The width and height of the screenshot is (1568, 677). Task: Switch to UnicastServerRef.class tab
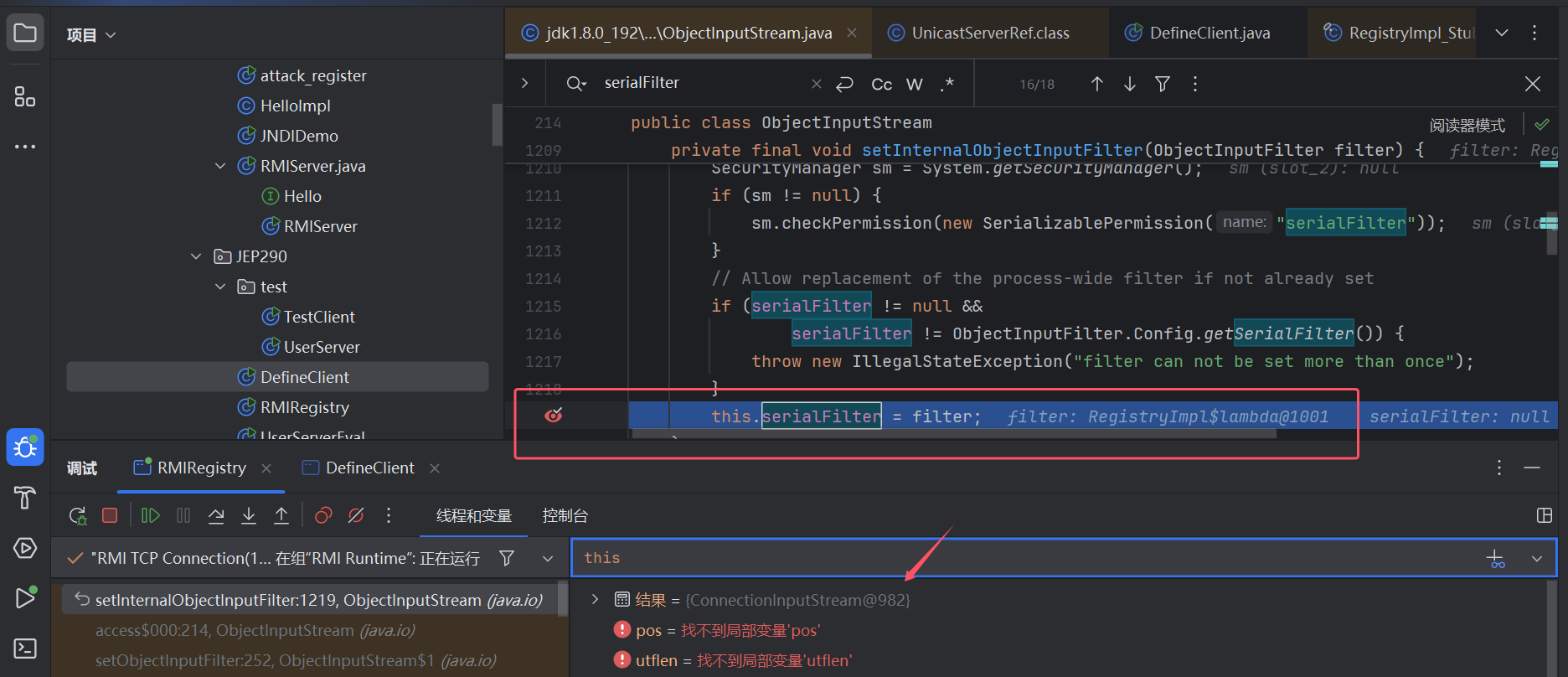(x=990, y=33)
